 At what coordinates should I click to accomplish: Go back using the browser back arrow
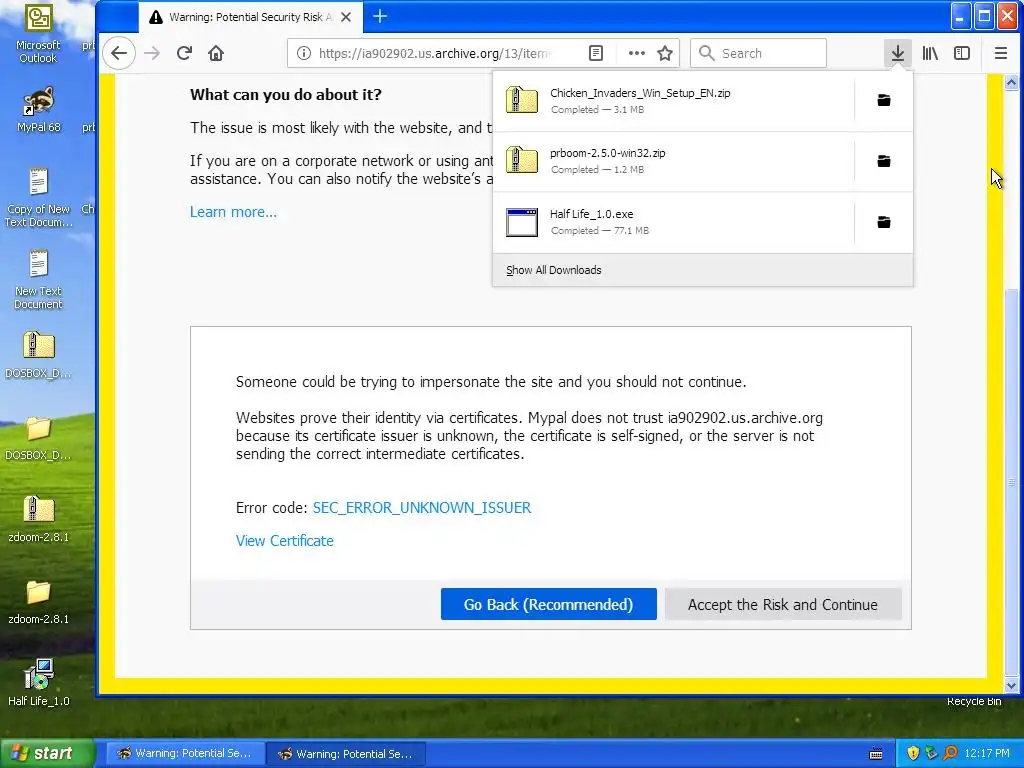[x=119, y=54]
